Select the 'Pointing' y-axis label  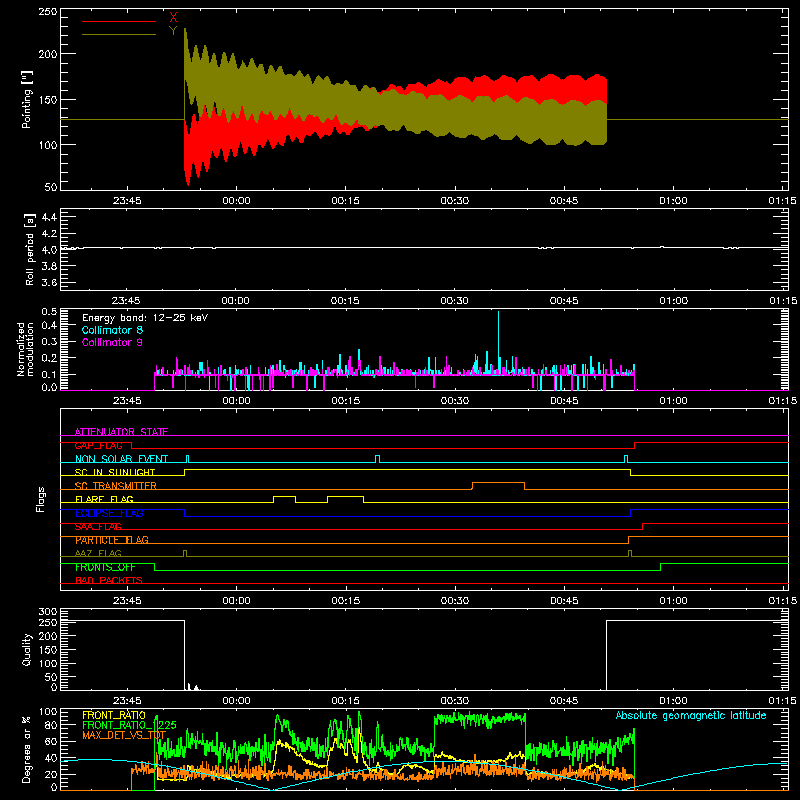27,99
